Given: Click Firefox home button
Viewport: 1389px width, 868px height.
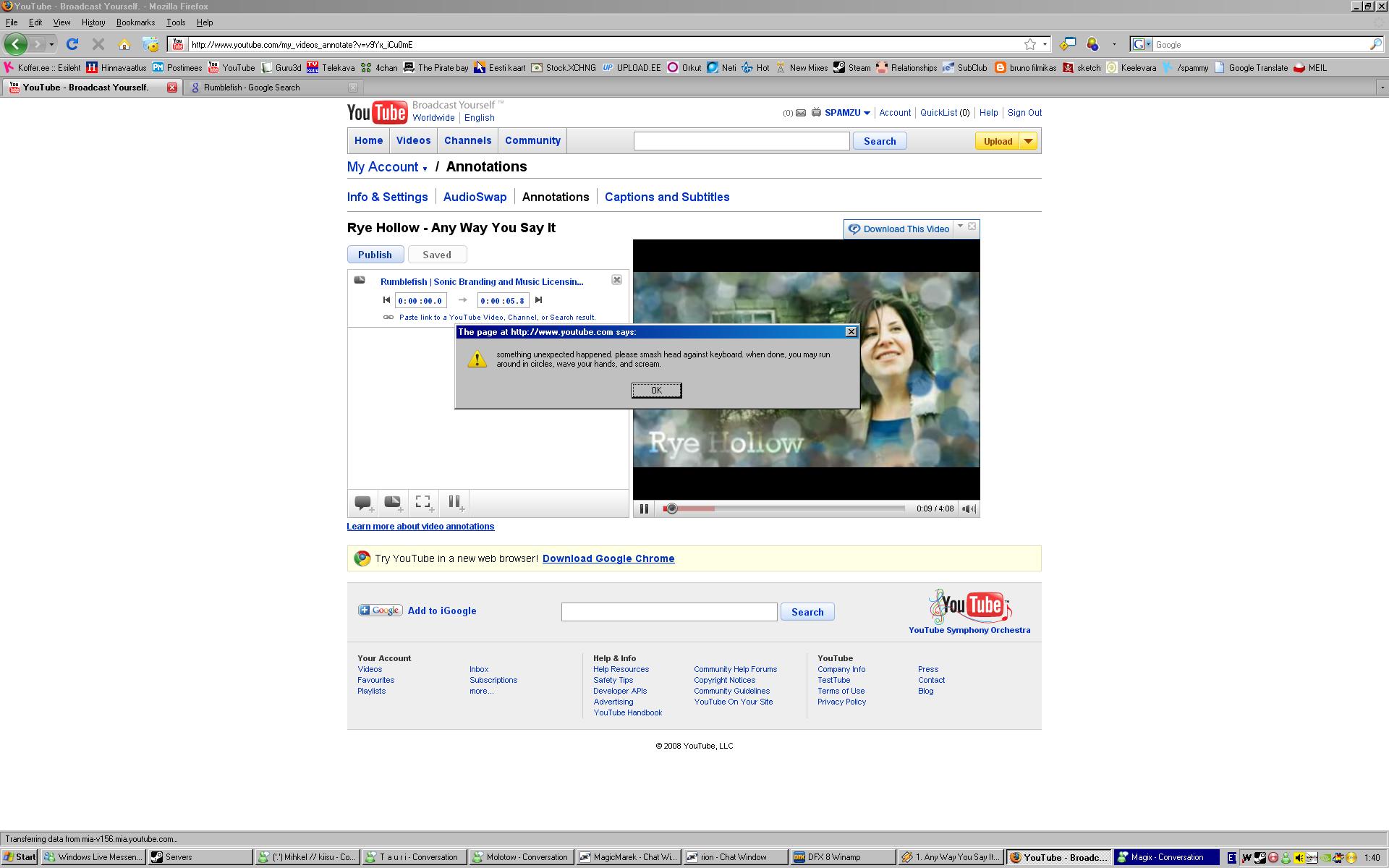Looking at the screenshot, I should click(124, 44).
